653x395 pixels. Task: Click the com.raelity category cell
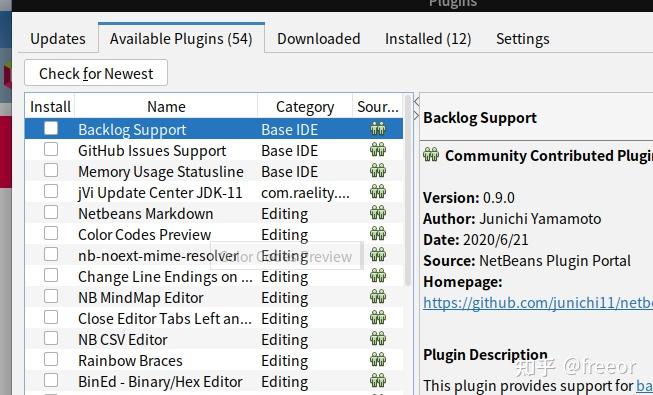(305, 193)
